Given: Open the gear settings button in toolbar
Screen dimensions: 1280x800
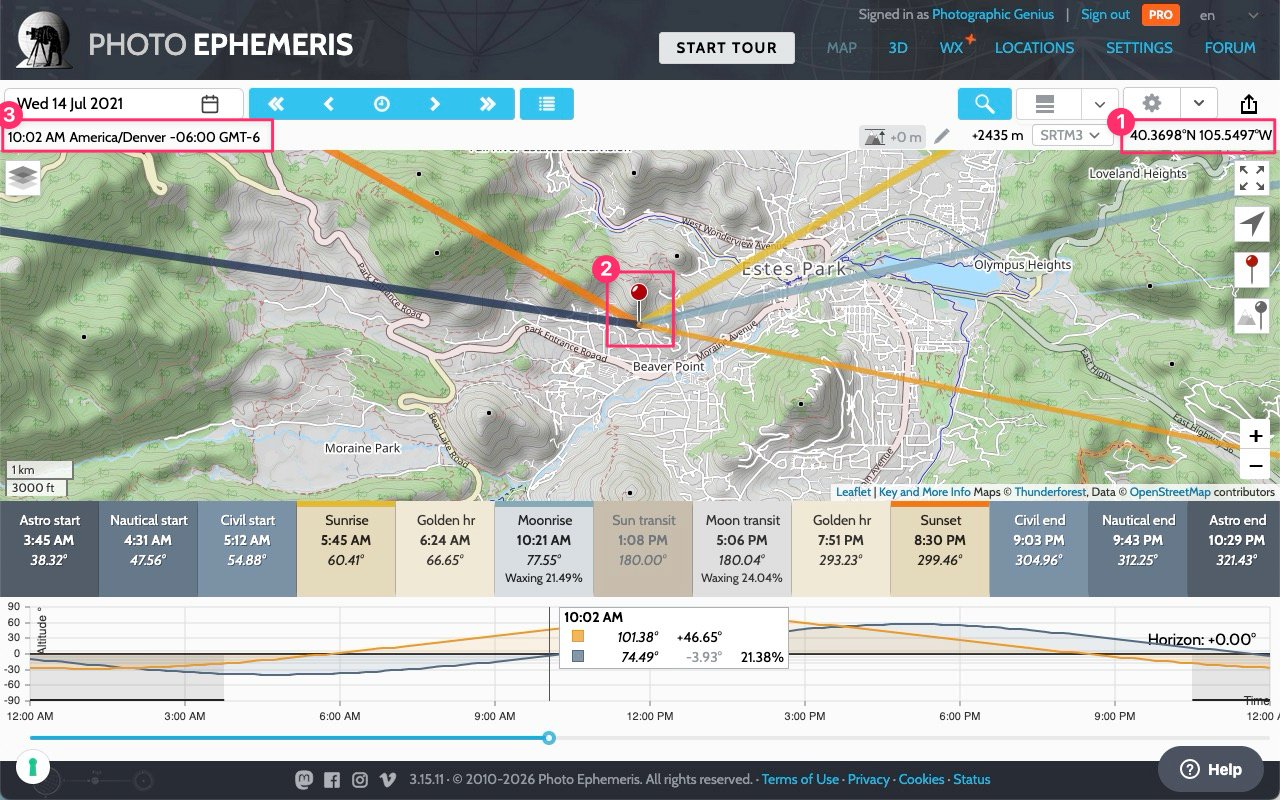Looking at the screenshot, I should (x=1152, y=104).
